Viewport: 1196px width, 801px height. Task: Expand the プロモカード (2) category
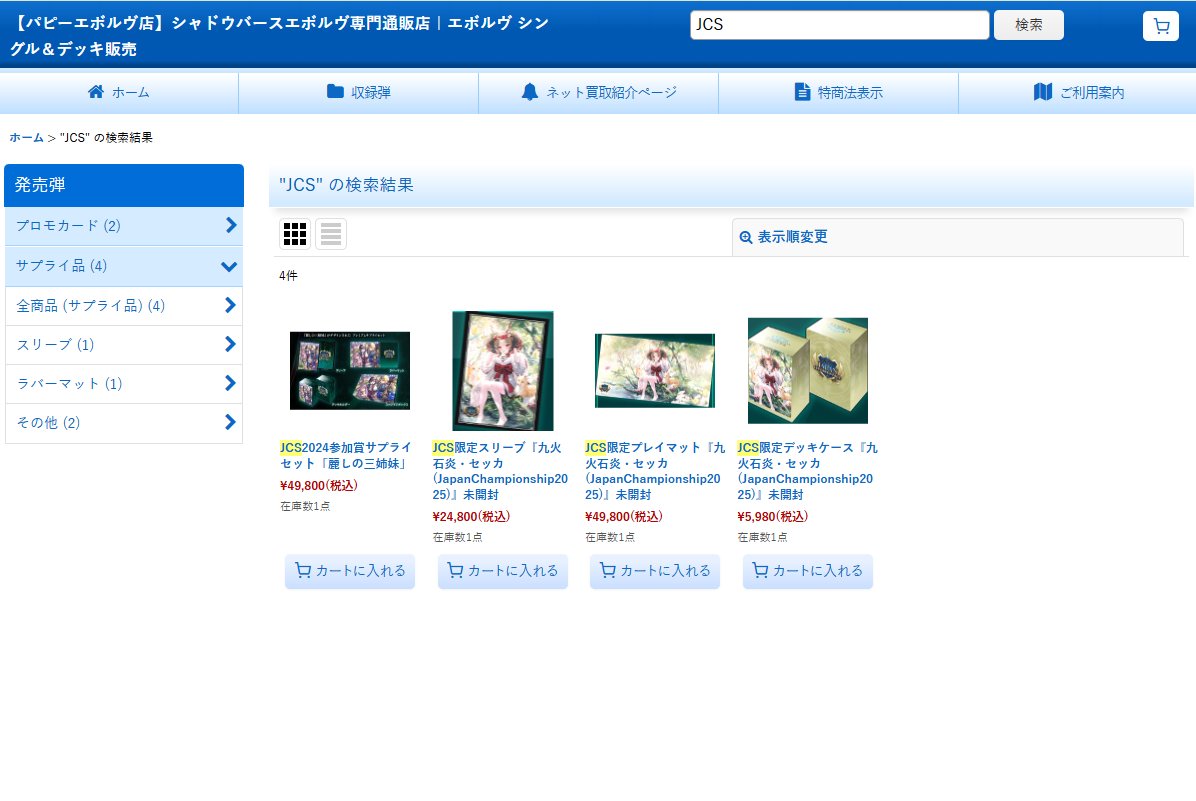point(230,225)
